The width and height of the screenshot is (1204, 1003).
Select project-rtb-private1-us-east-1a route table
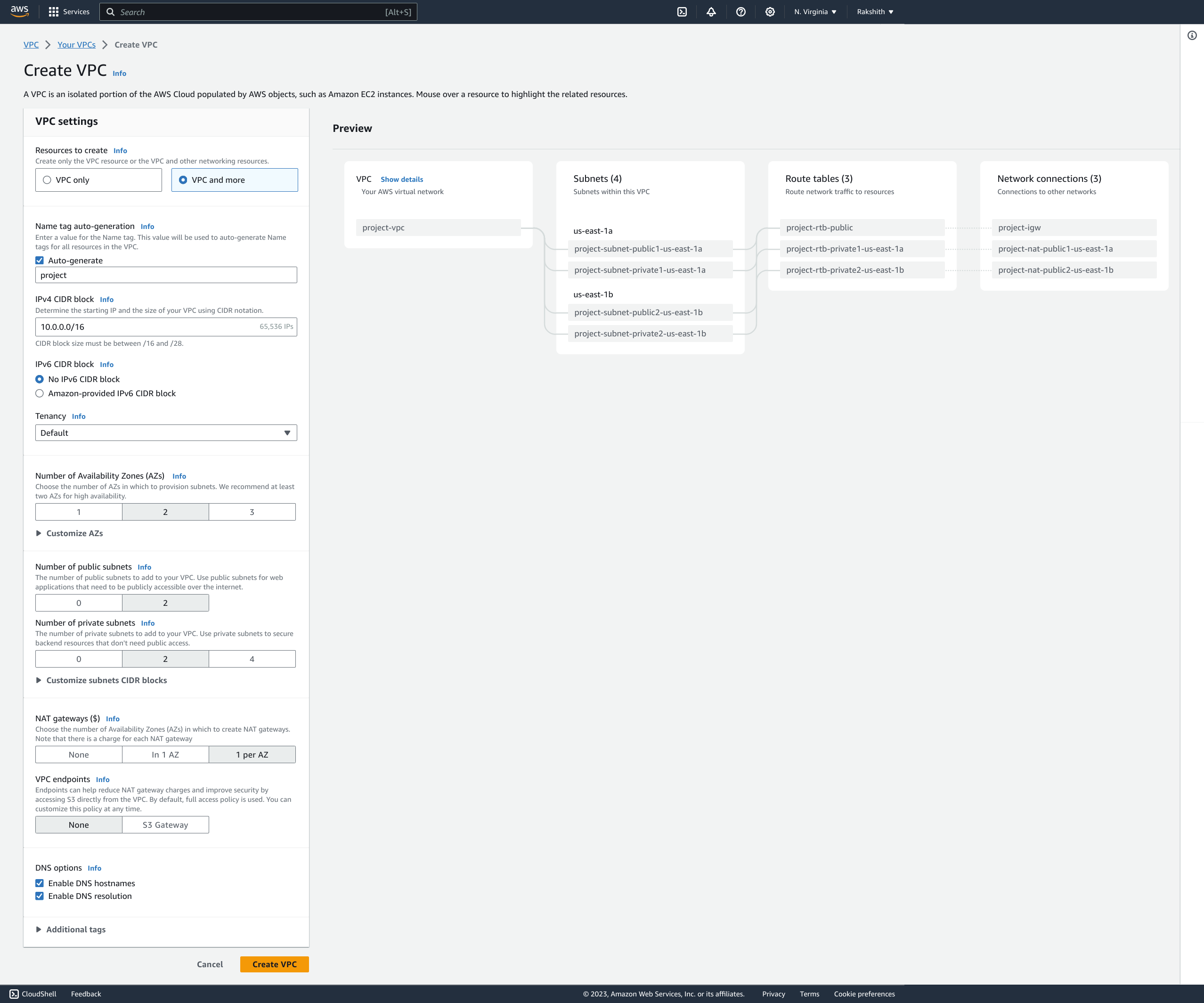click(862, 249)
